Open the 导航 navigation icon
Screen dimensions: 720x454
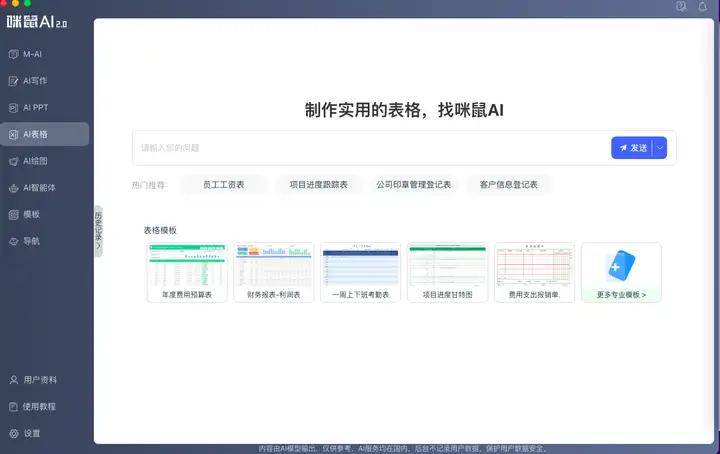pos(13,241)
